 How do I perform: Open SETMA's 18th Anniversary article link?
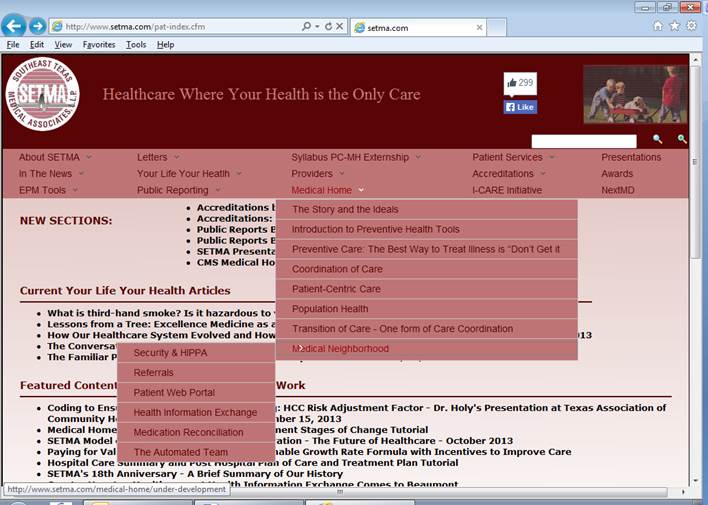tap(195, 474)
